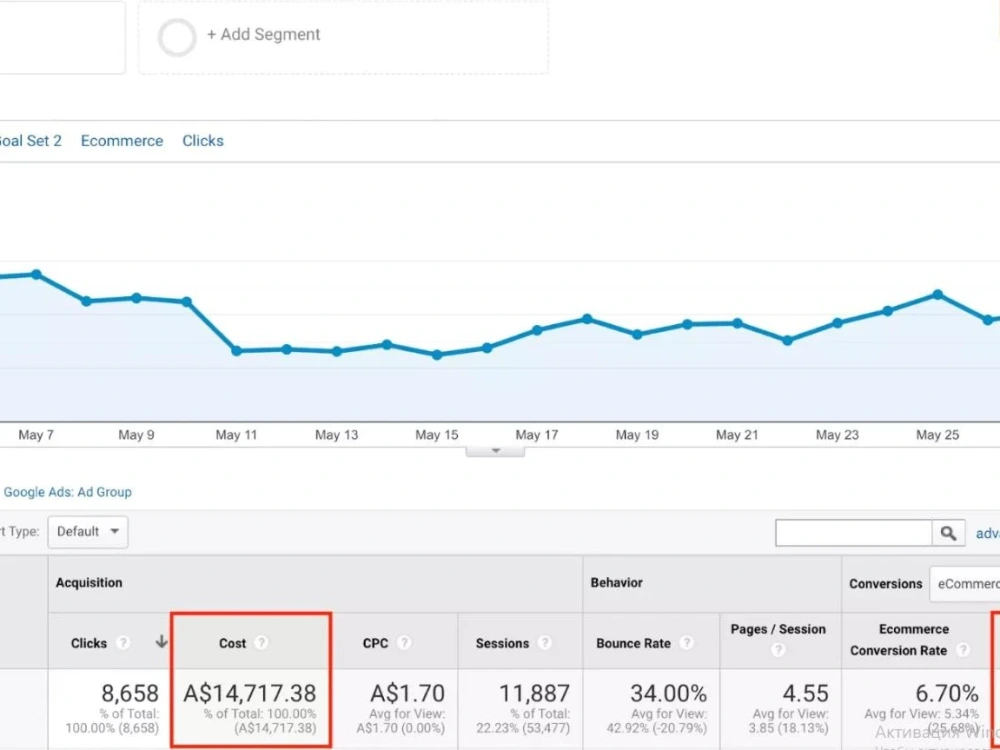The height and width of the screenshot is (750, 1000).
Task: Click the 4.55 pages per session value
Action: click(805, 693)
